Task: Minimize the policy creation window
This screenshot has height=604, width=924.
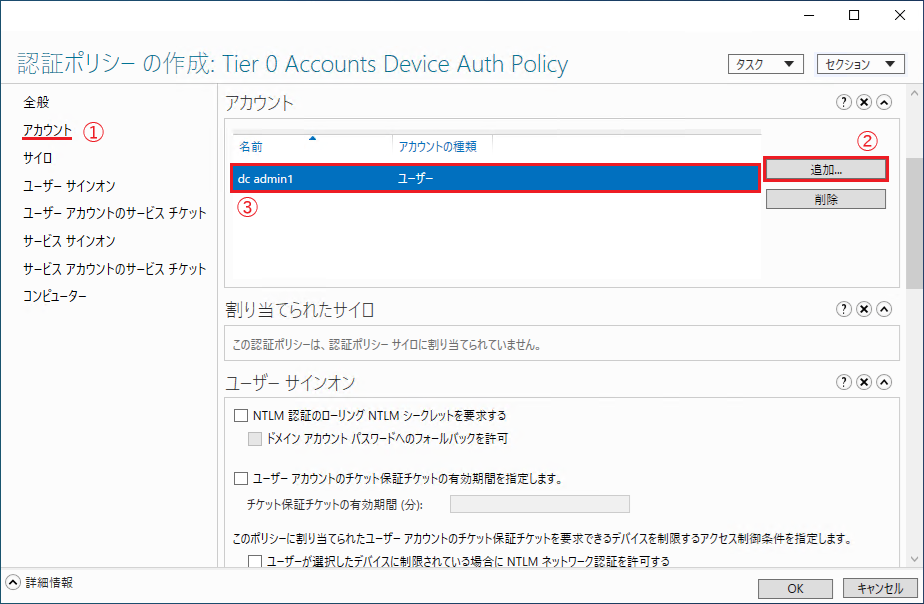Action: pos(808,15)
